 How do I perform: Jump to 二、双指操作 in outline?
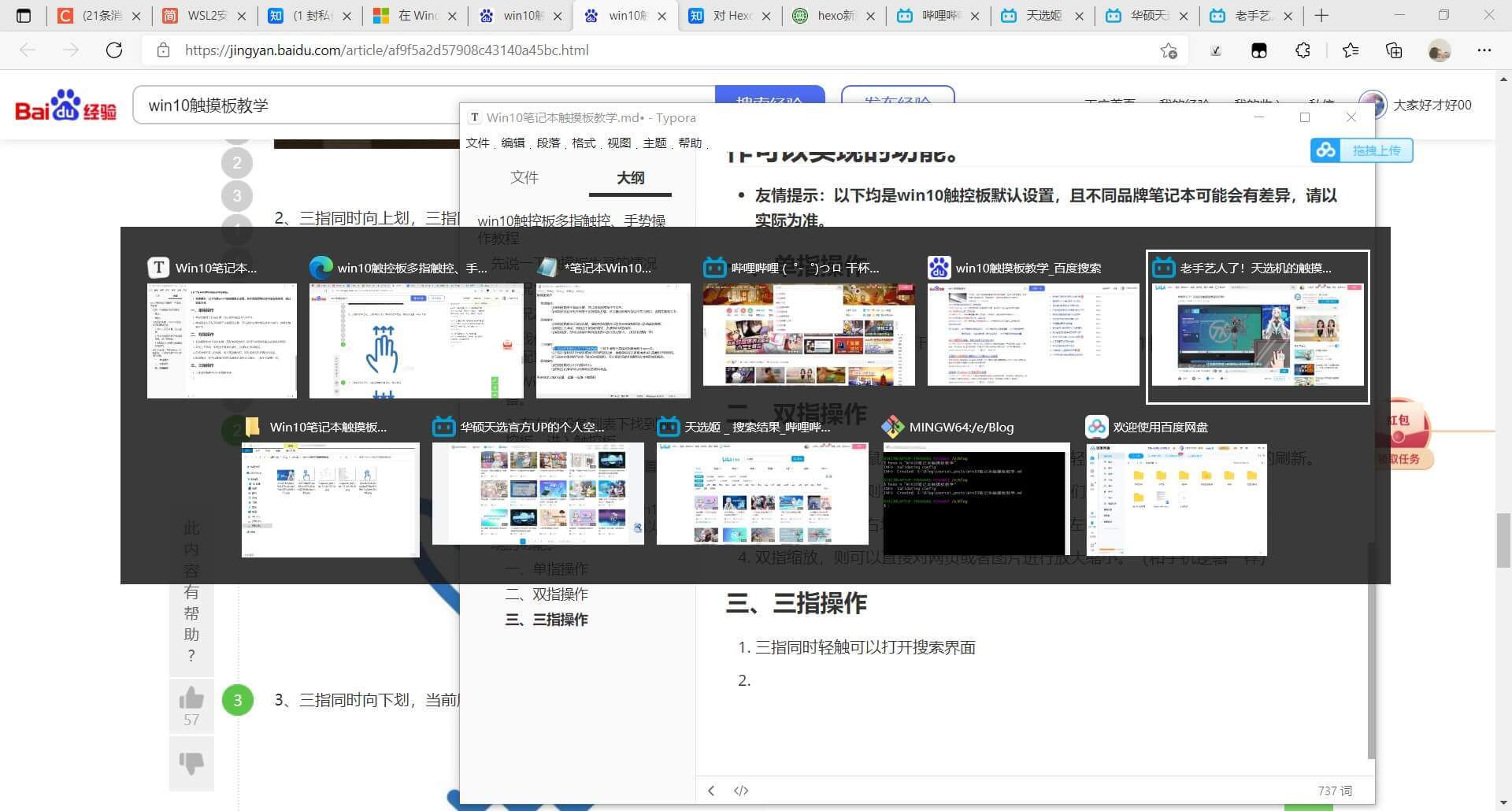point(547,594)
